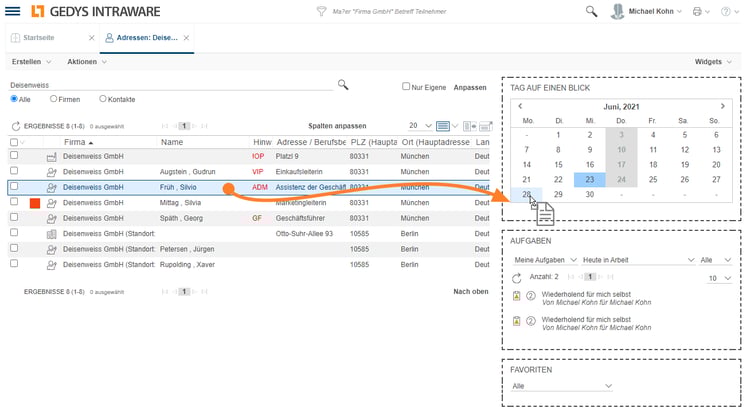Open the Erstellen dropdown menu
This screenshot has height=412, width=750.
click(x=31, y=62)
